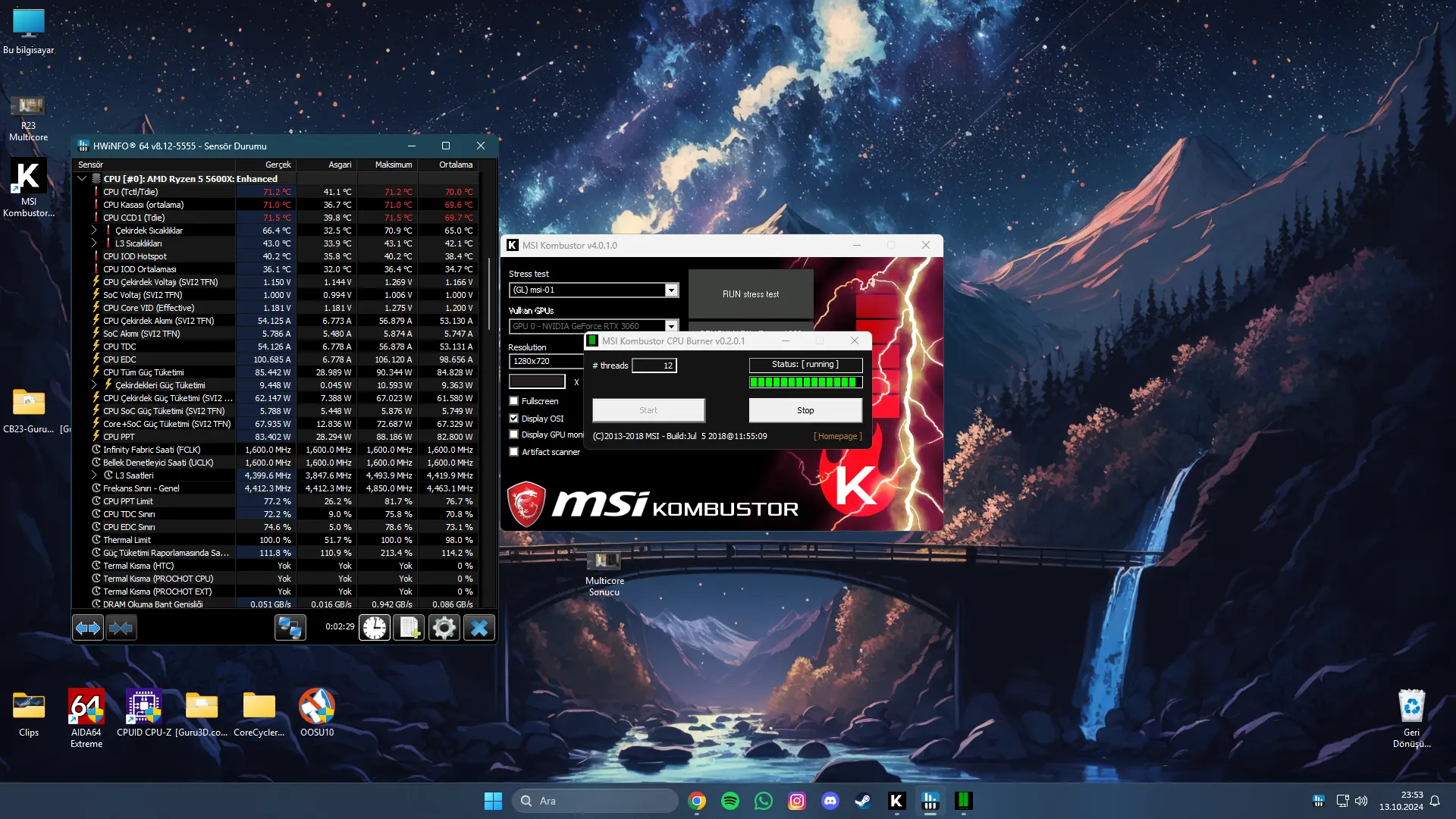
Task: Select CPU PPT sensor row
Action: pyautogui.click(x=275, y=437)
